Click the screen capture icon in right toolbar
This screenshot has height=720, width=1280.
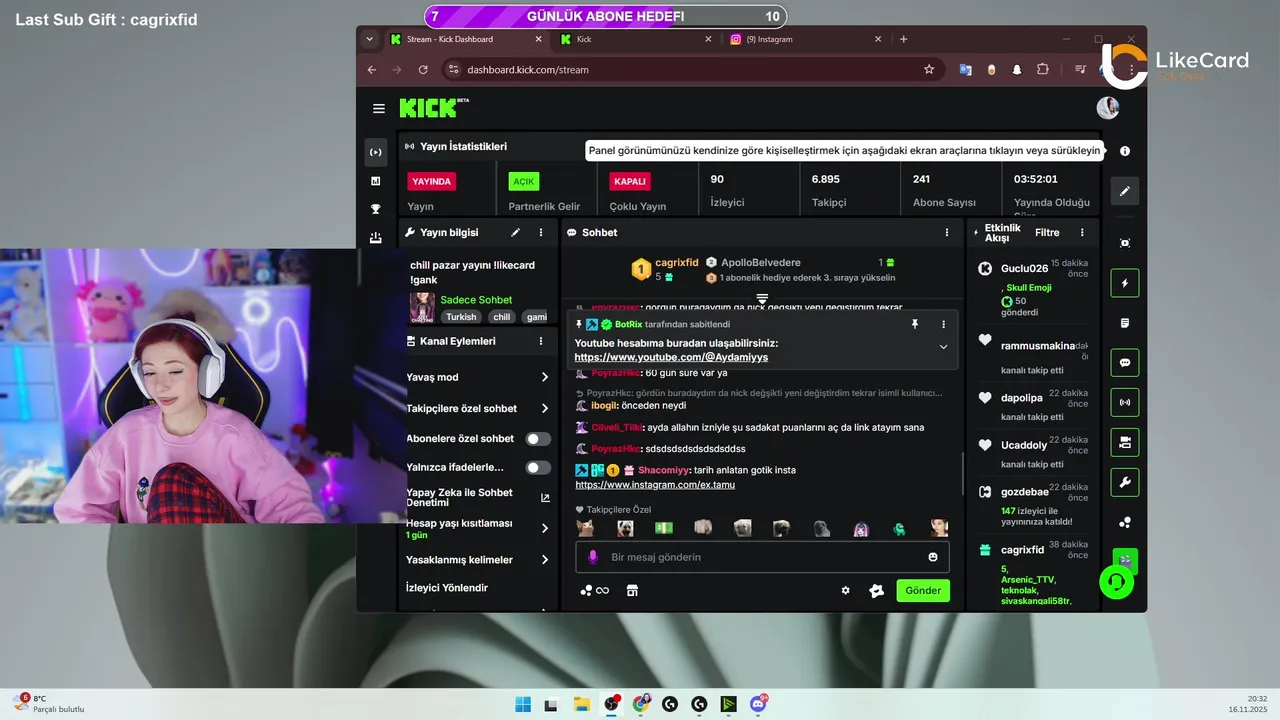pyautogui.click(x=1125, y=243)
